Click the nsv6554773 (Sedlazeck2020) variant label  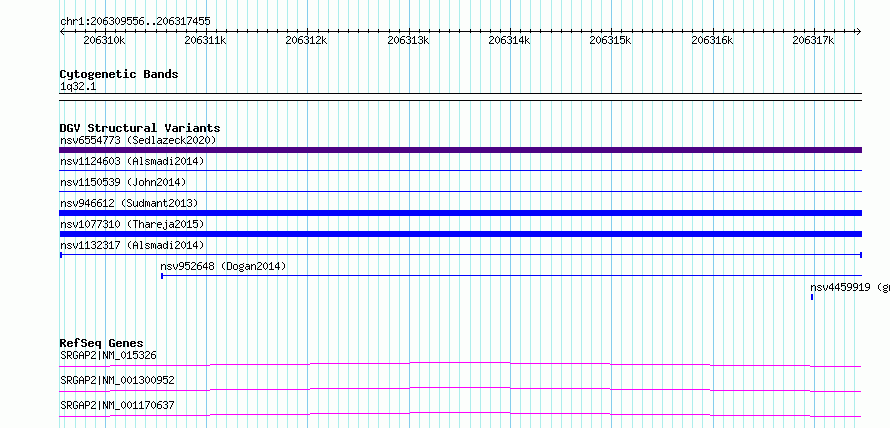(138, 140)
